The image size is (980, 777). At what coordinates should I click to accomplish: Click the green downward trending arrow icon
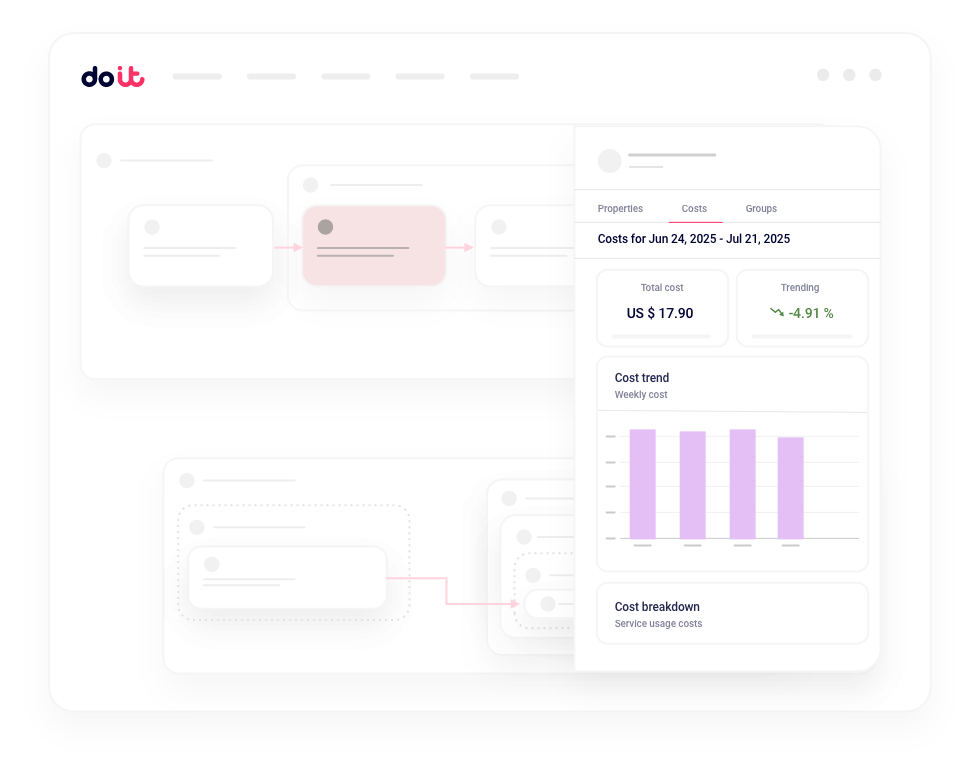pyautogui.click(x=776, y=313)
